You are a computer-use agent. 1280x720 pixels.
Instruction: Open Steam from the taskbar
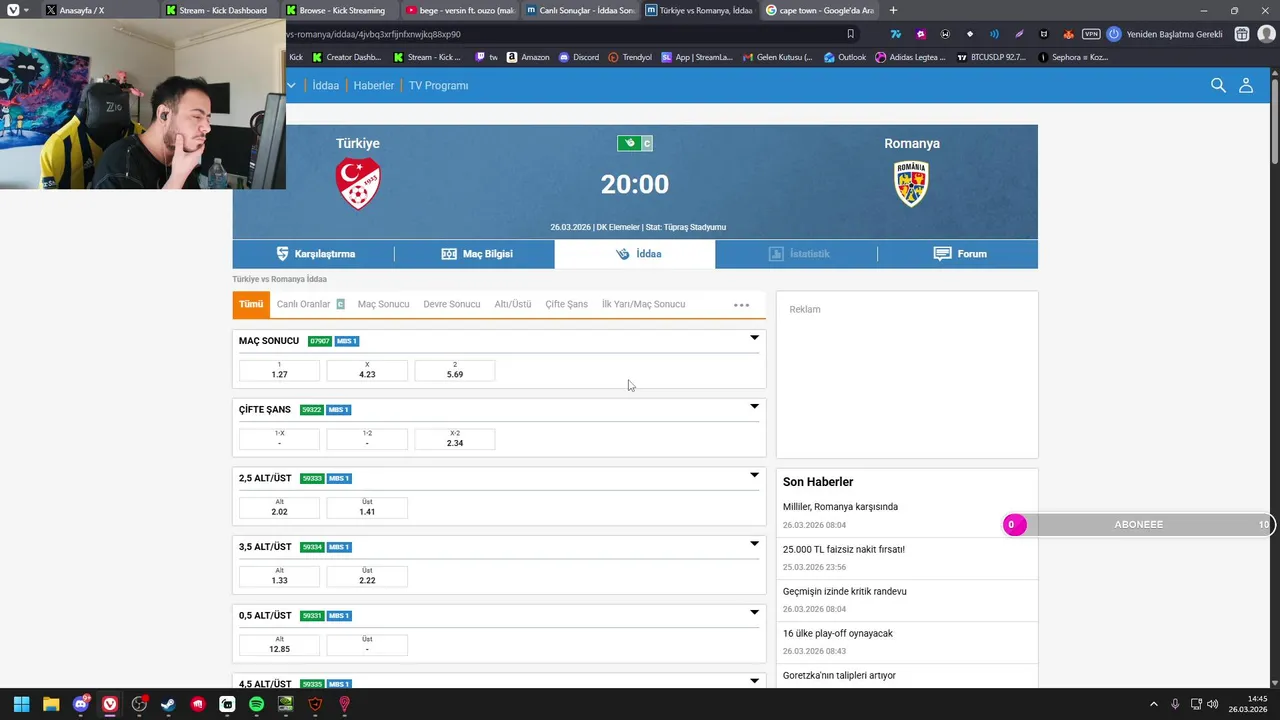click(168, 704)
